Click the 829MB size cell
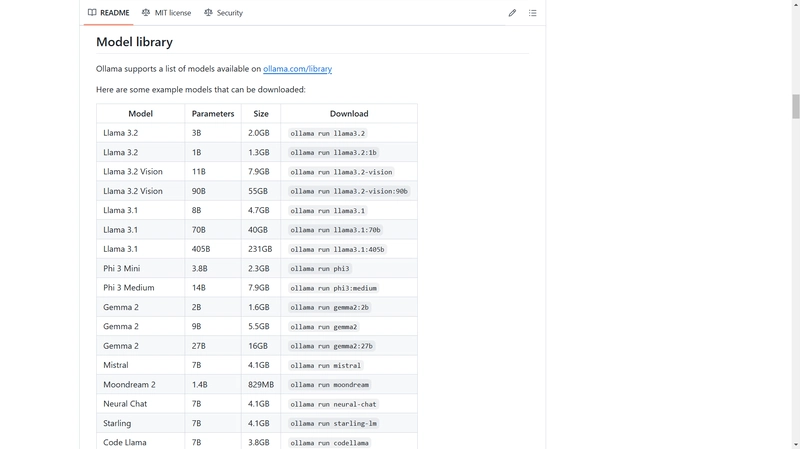Image resolution: width=800 pixels, height=449 pixels. tap(261, 385)
